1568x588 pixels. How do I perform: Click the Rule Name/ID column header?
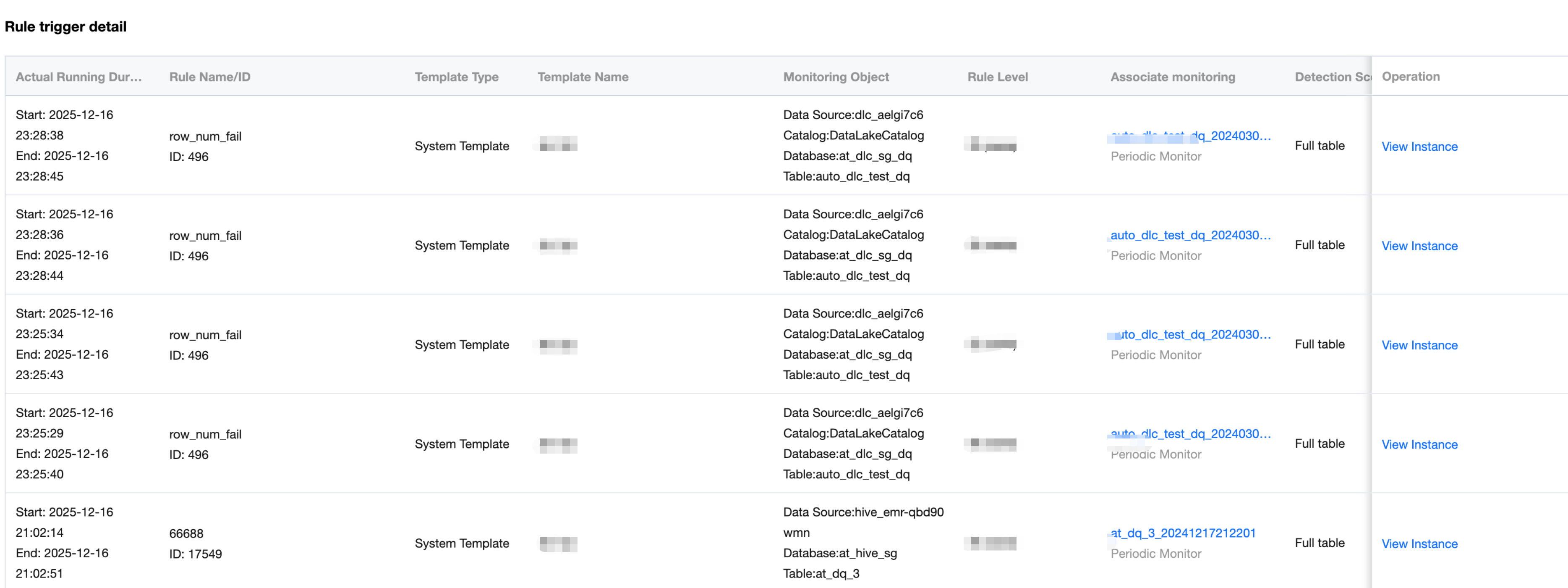209,77
